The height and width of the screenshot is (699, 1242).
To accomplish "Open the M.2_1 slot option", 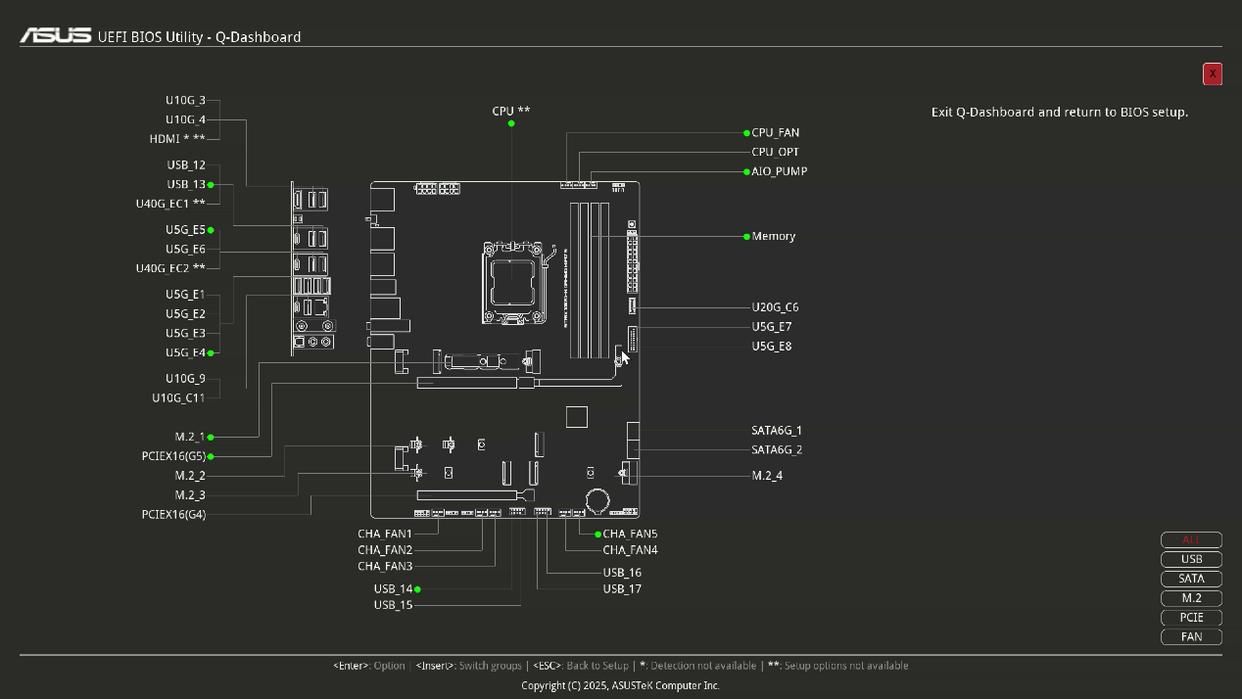I will click(x=190, y=437).
